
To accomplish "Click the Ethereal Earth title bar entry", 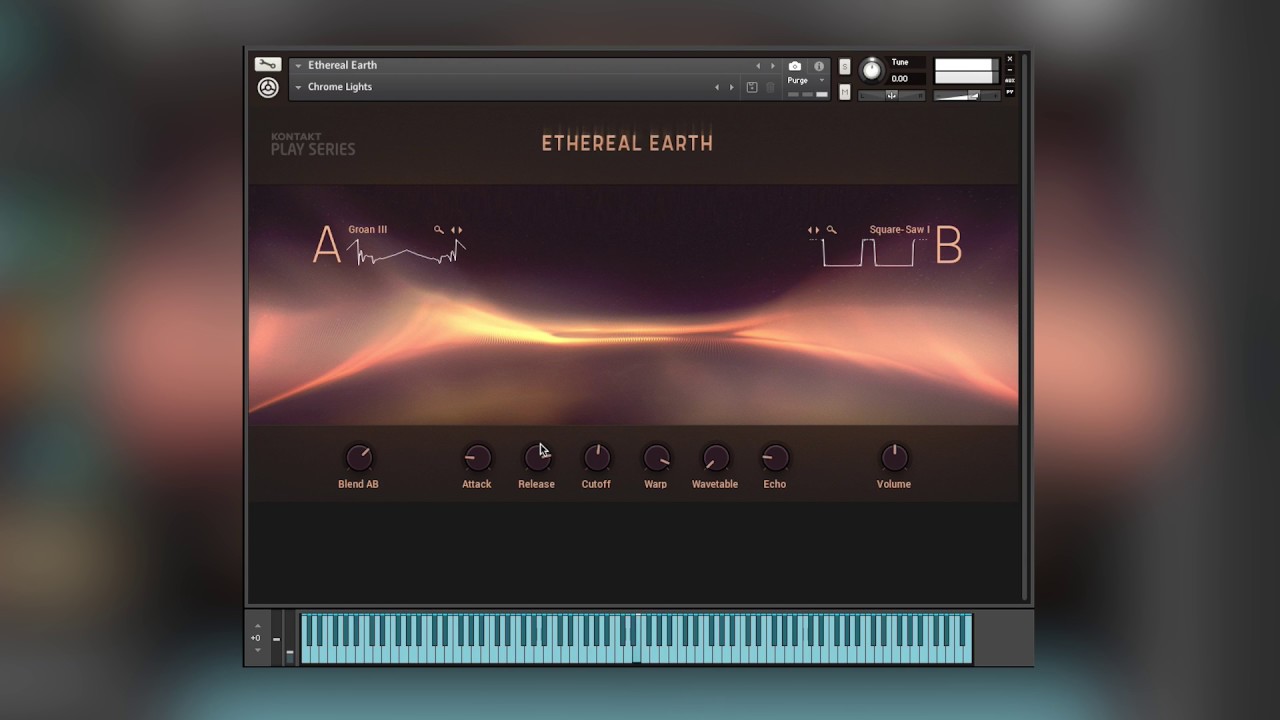I will 343,65.
